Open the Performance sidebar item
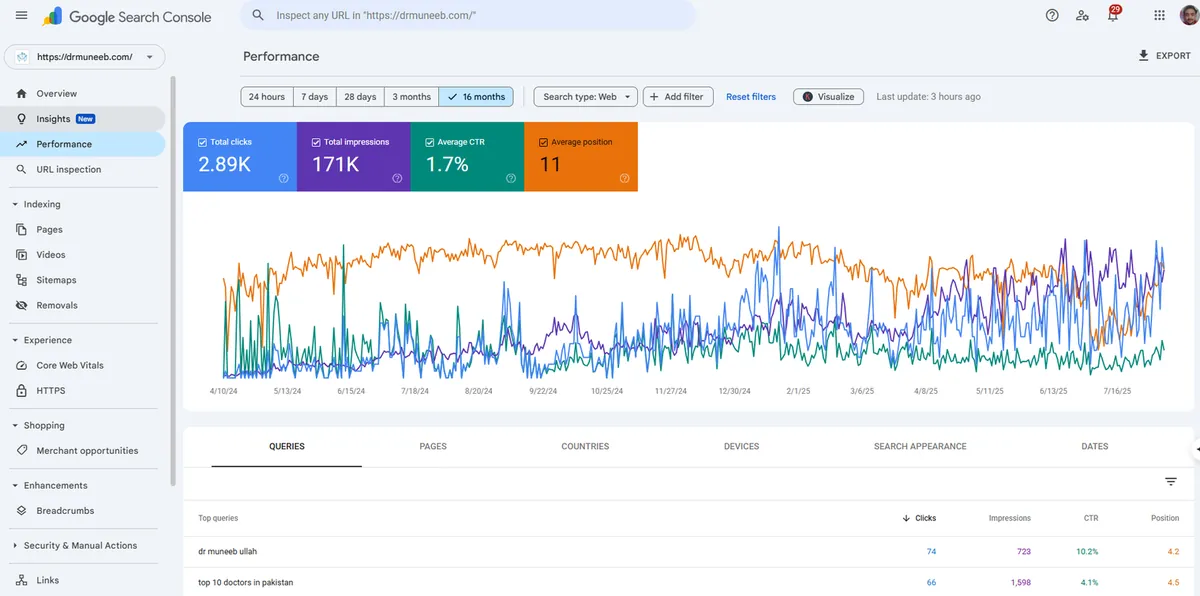This screenshot has width=1200, height=596. (x=84, y=144)
